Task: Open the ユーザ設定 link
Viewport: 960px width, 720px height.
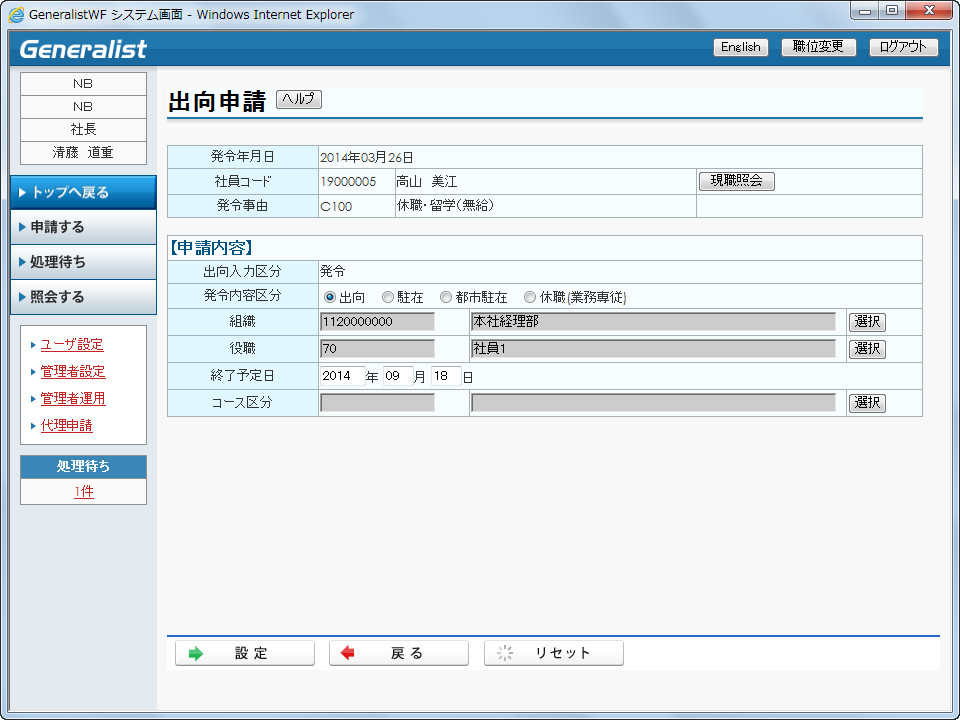Action: pos(72,345)
